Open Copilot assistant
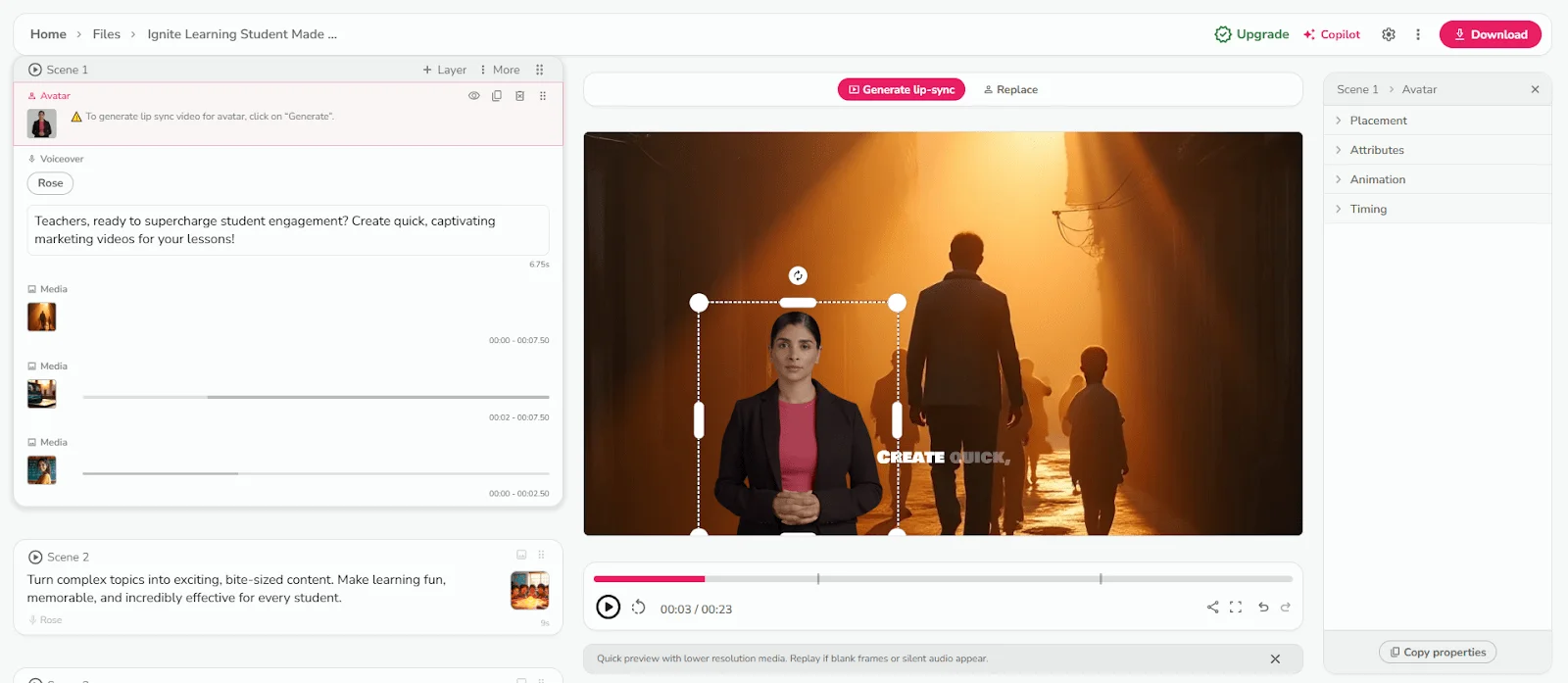 click(1332, 34)
